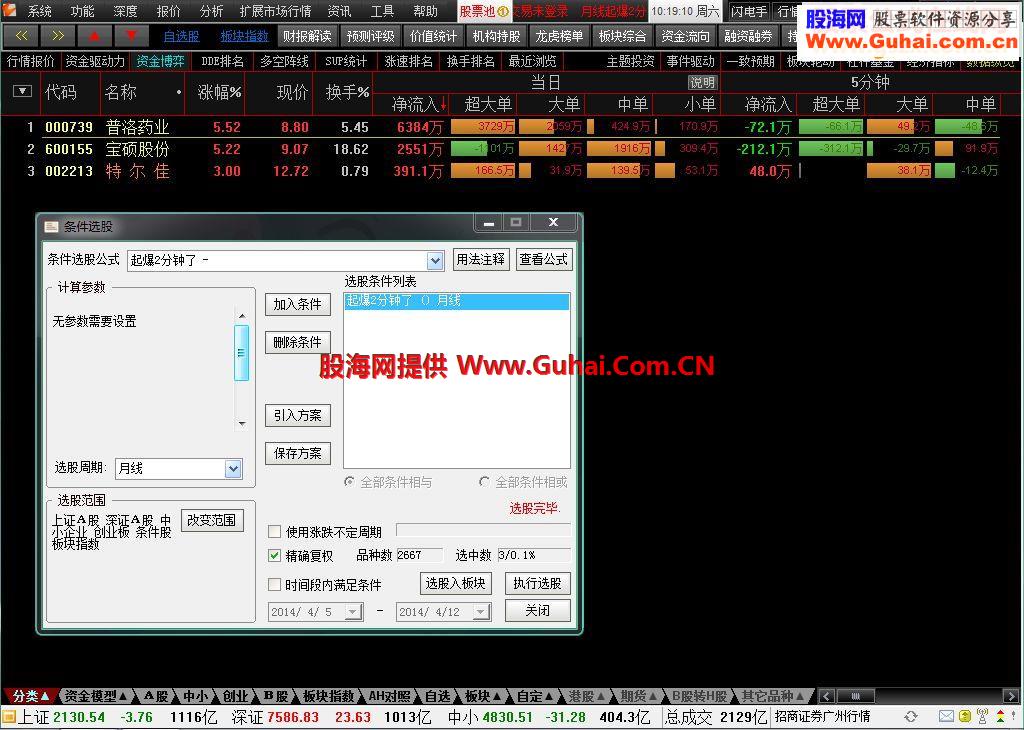Click the 加入条件 button
Screen dimensions: 1024x730
pyautogui.click(x=298, y=304)
